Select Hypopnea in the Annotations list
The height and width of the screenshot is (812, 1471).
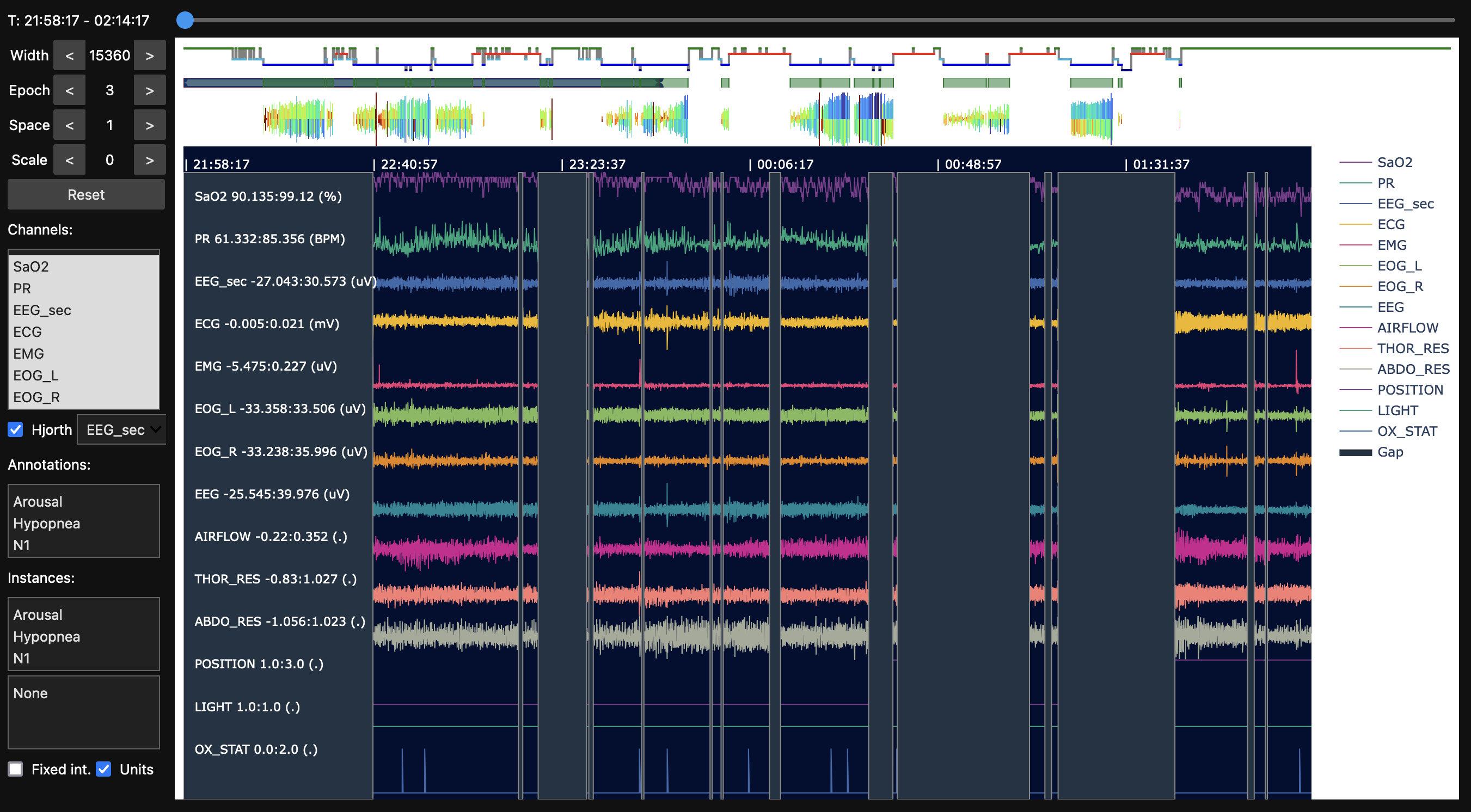tap(46, 523)
